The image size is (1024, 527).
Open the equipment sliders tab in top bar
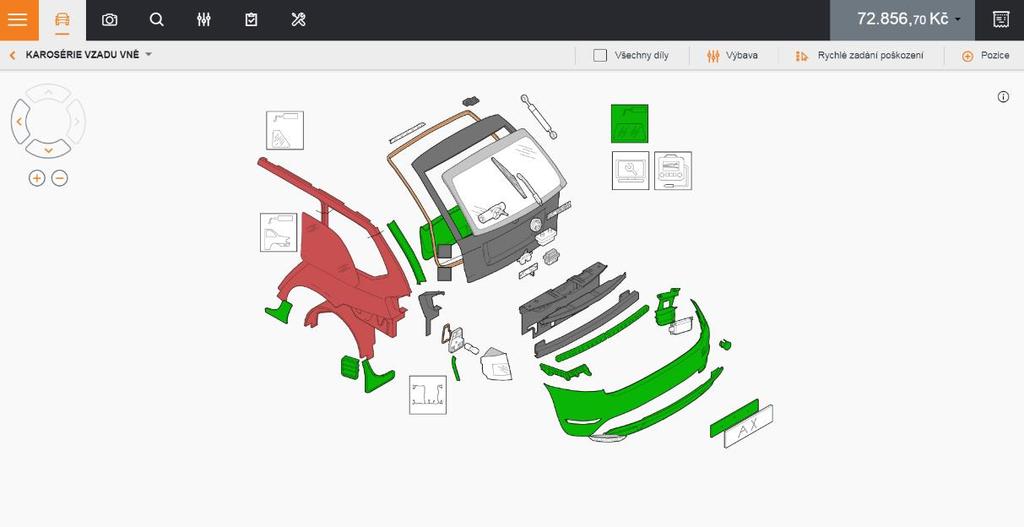pos(204,20)
